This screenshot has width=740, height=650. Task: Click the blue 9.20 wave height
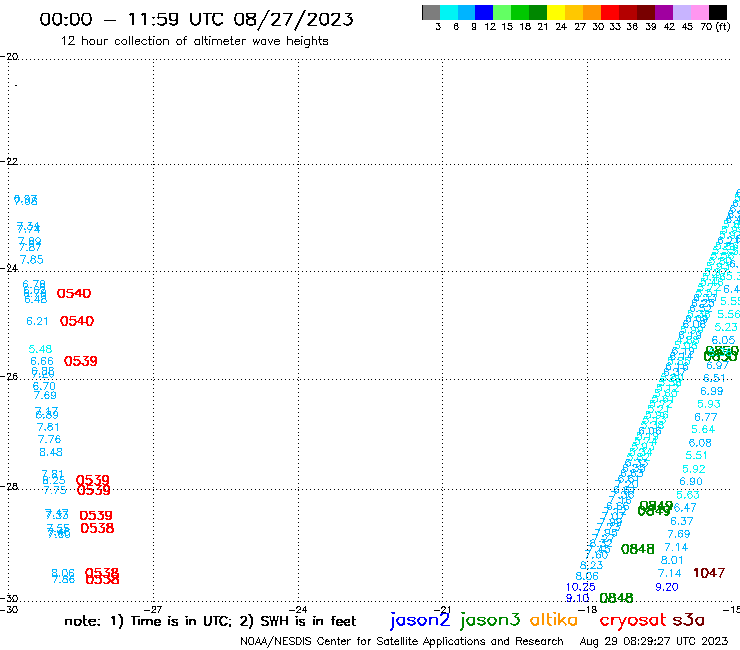pyautogui.click(x=667, y=587)
